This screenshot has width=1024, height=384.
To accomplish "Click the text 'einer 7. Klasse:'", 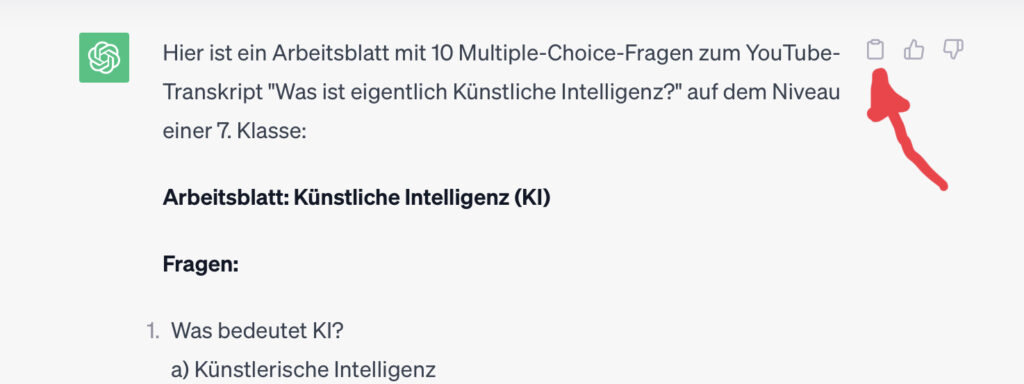I will tap(234, 132).
